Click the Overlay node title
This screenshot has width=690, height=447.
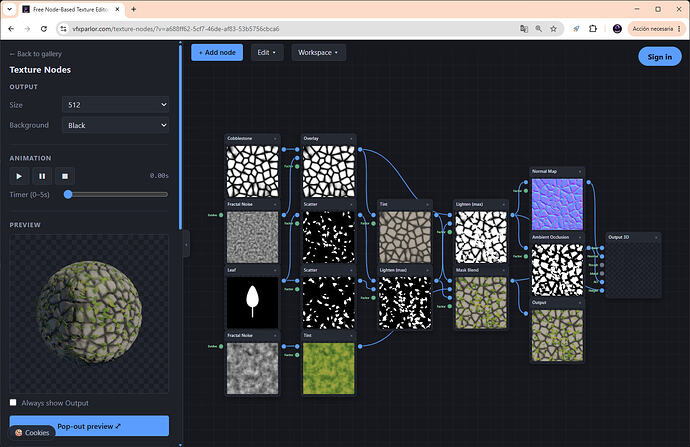click(311, 138)
